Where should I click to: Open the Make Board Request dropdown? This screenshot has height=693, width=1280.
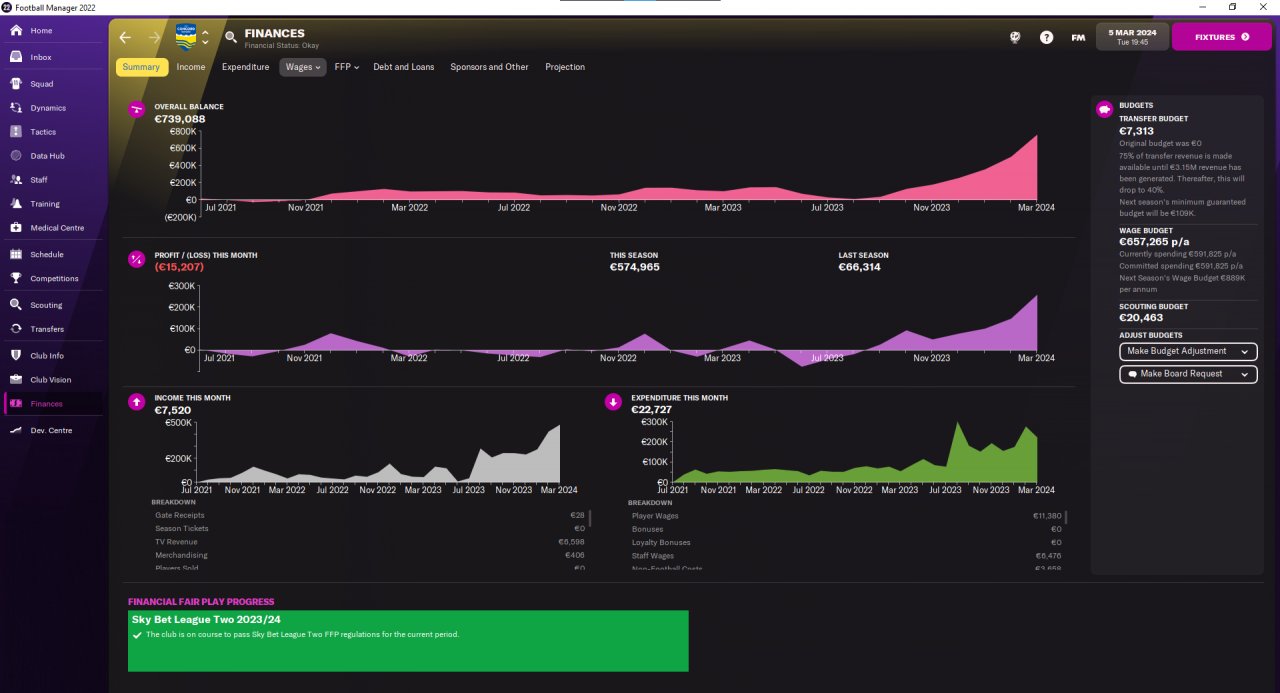point(1188,374)
